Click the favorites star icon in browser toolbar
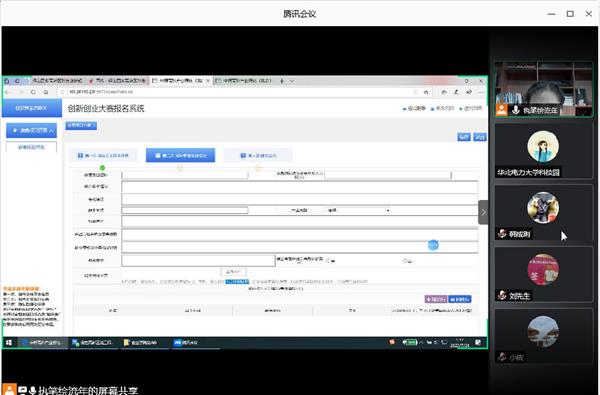 tap(444, 92)
